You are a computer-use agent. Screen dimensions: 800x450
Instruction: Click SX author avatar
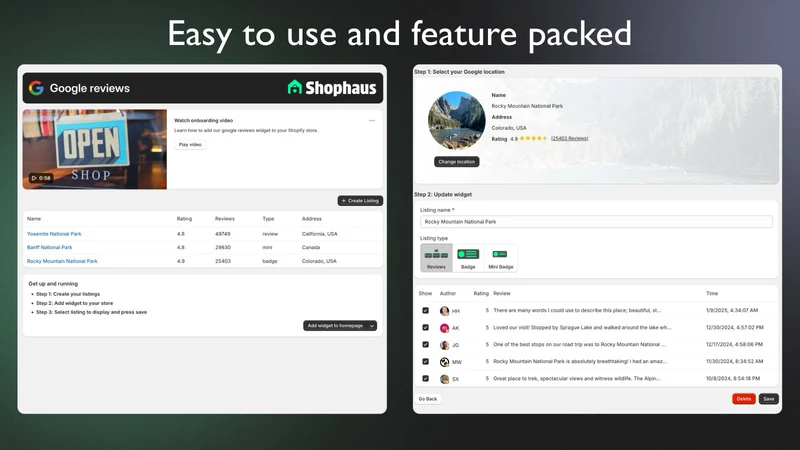[444, 379]
